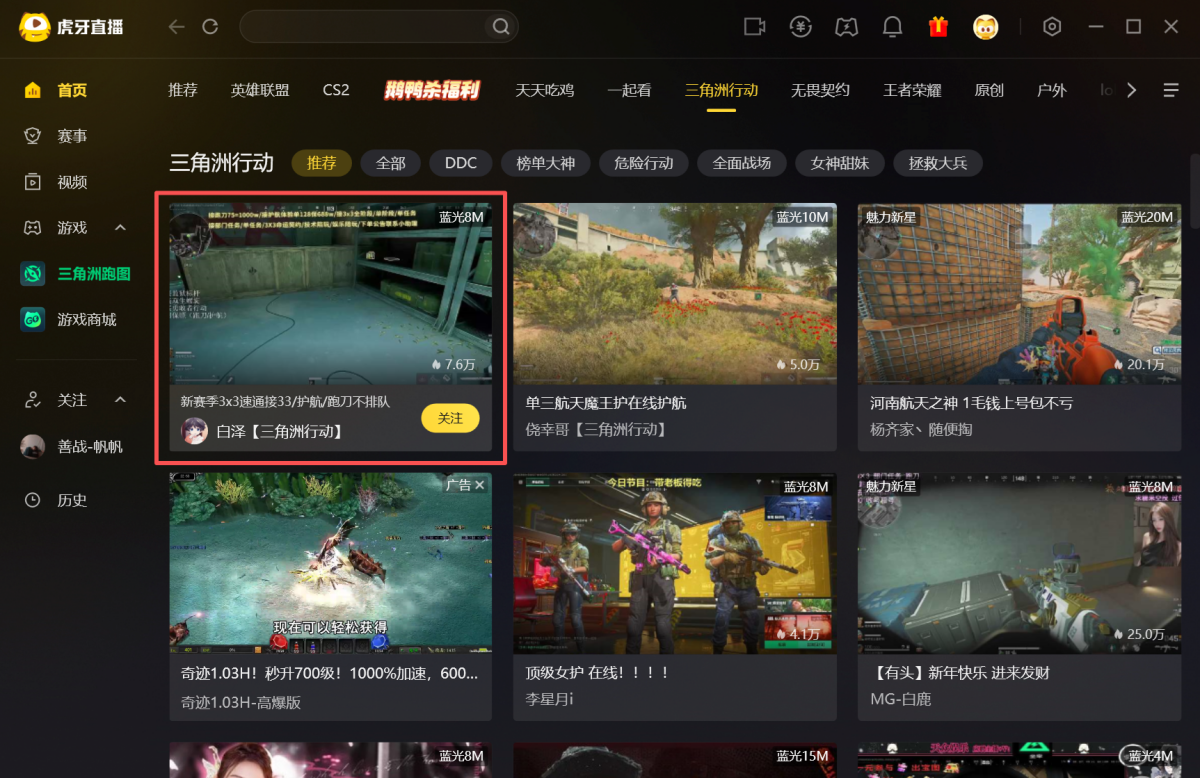The width and height of the screenshot is (1200, 778).
Task: Click the search magnifier icon
Action: tap(501, 27)
